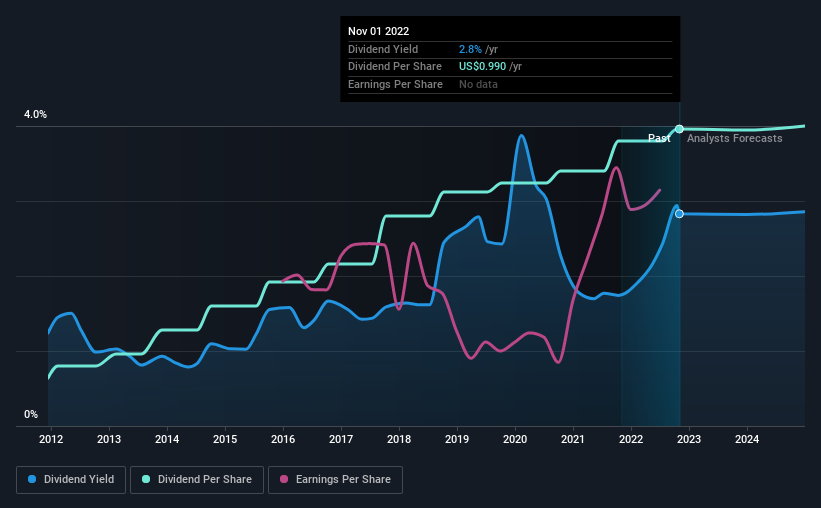
Task: Click the Analysts Forecasts label
Action: 735,138
